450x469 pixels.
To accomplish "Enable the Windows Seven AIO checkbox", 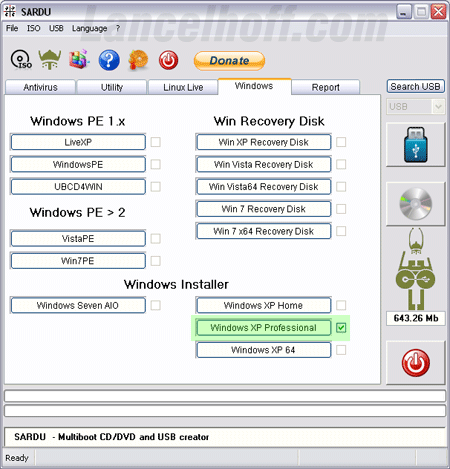I will 156,305.
